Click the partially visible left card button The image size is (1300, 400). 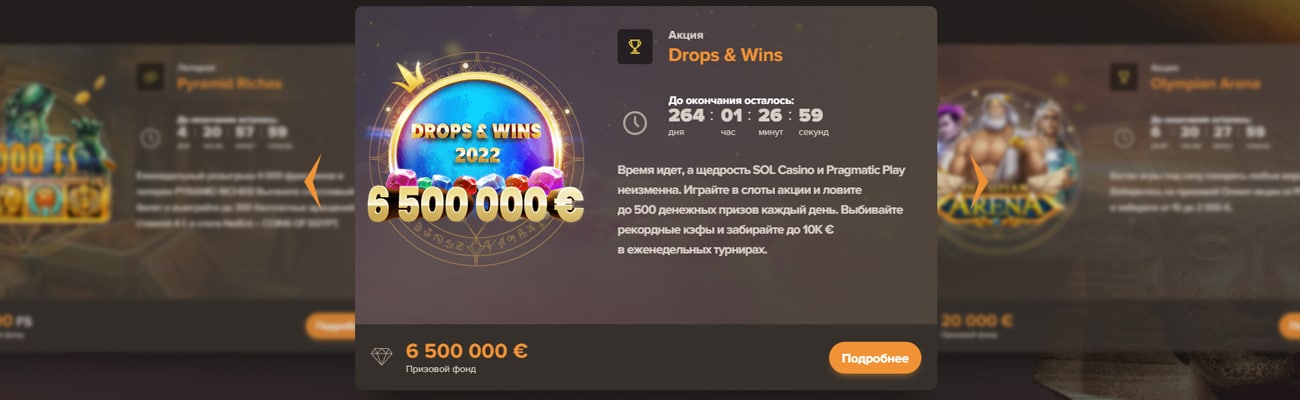point(329,326)
